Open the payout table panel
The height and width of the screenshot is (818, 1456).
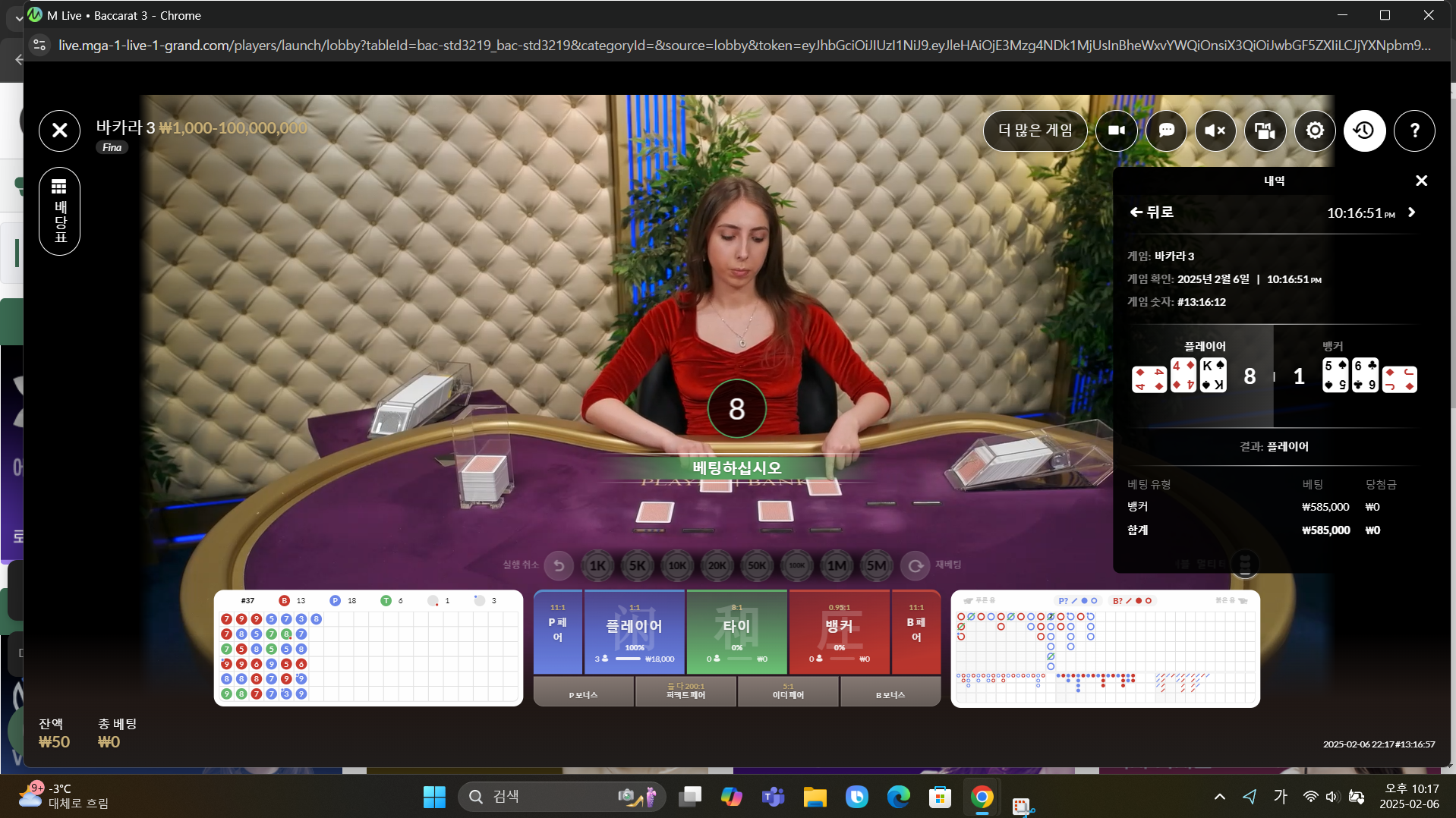pos(59,211)
